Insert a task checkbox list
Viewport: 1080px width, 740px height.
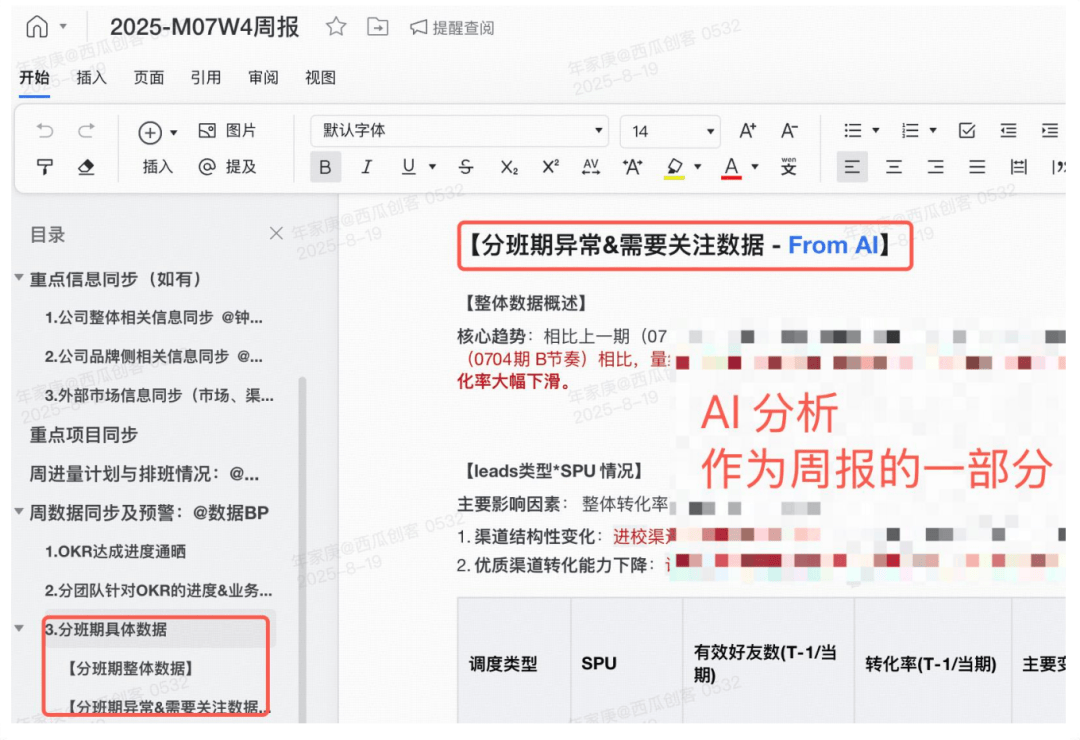tap(967, 131)
